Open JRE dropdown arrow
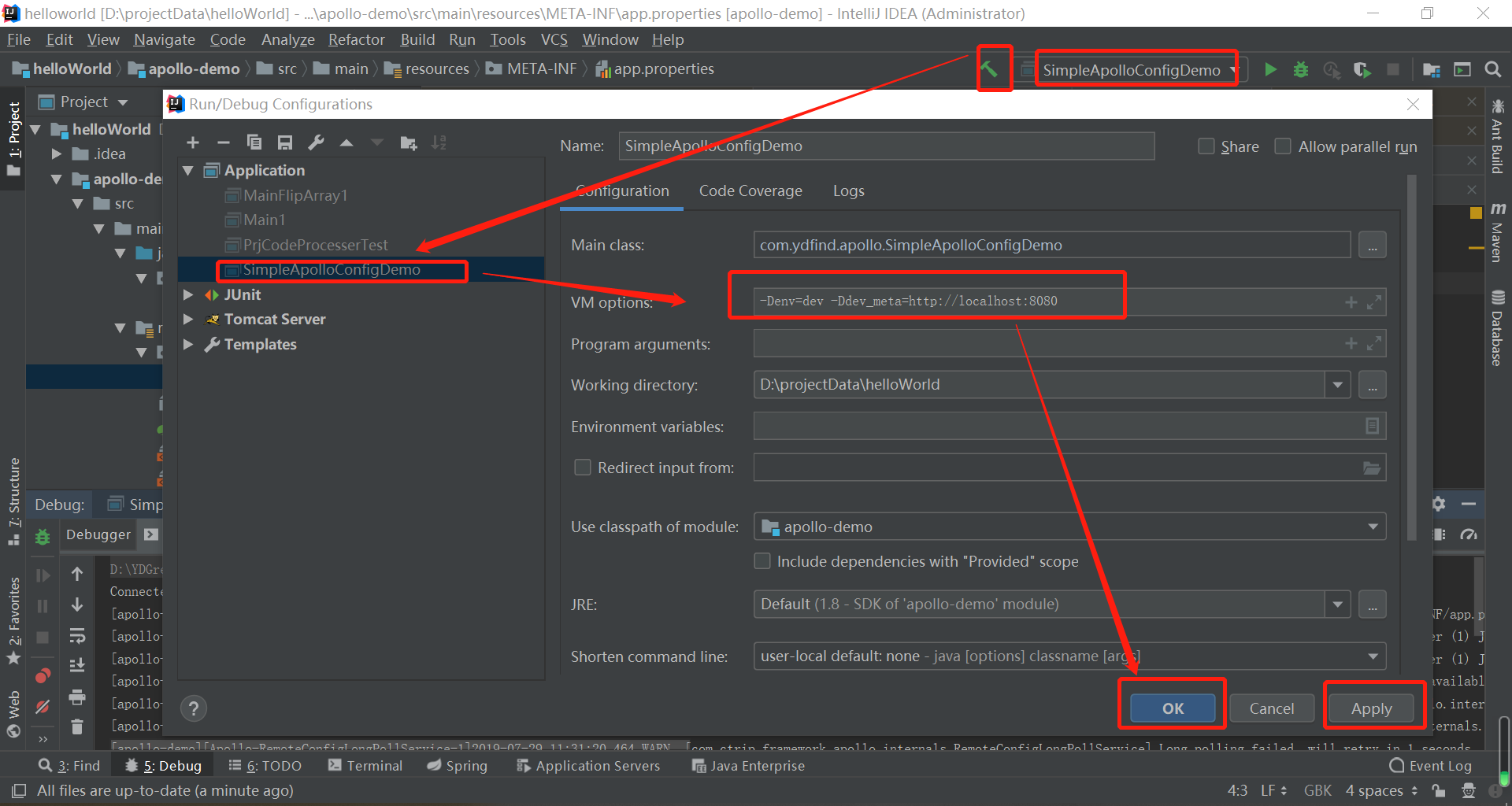 pos(1337,604)
